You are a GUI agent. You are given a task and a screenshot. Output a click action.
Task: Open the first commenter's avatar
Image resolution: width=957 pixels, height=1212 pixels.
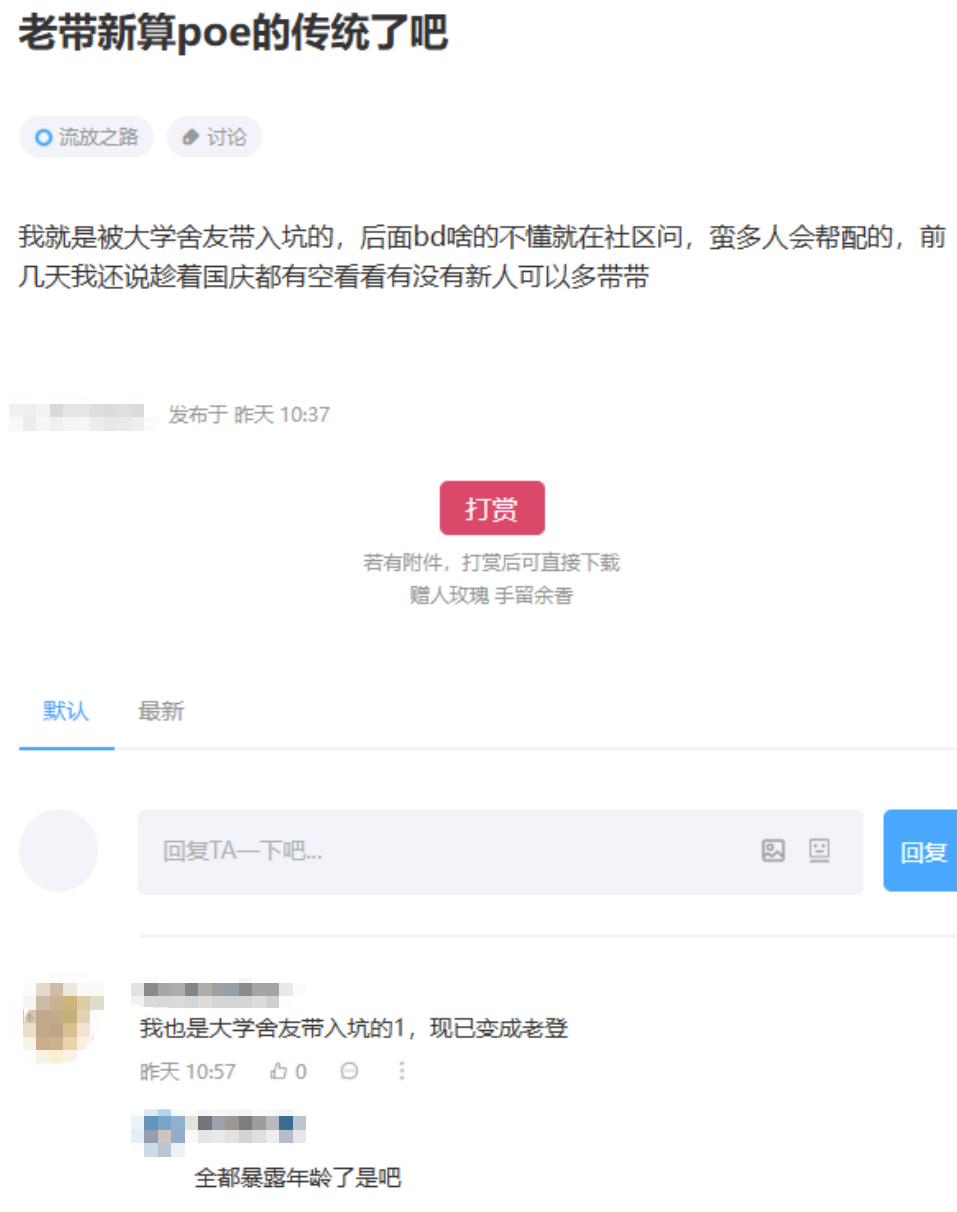coord(62,1020)
